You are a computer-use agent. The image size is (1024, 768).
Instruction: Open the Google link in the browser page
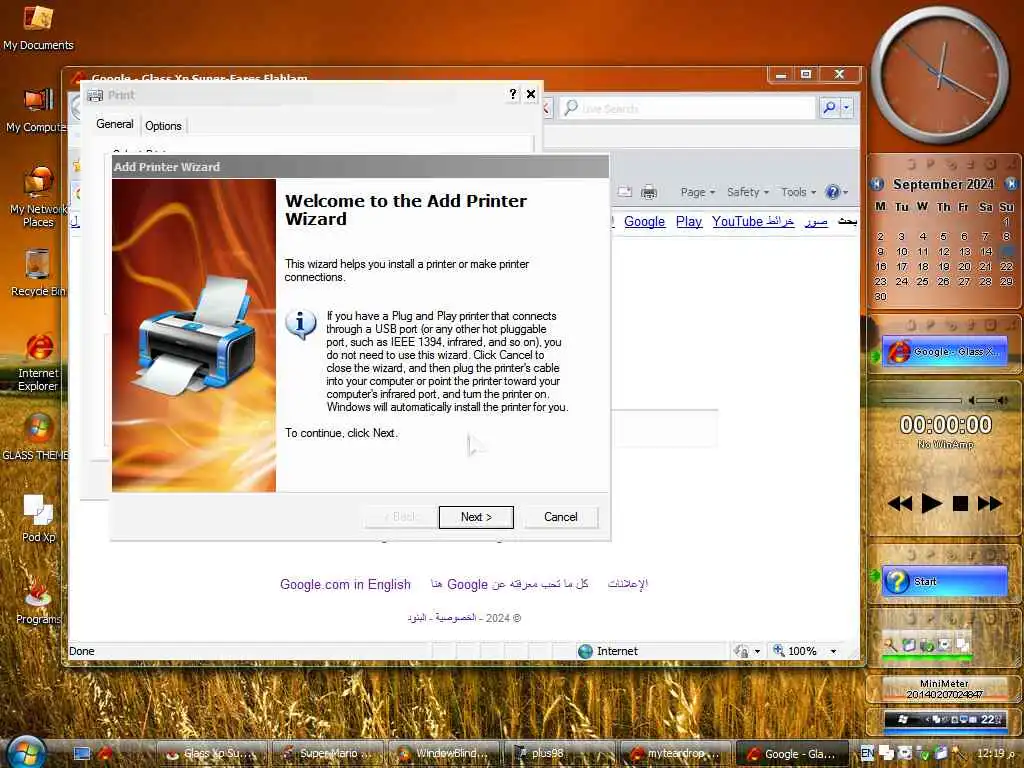(x=644, y=221)
